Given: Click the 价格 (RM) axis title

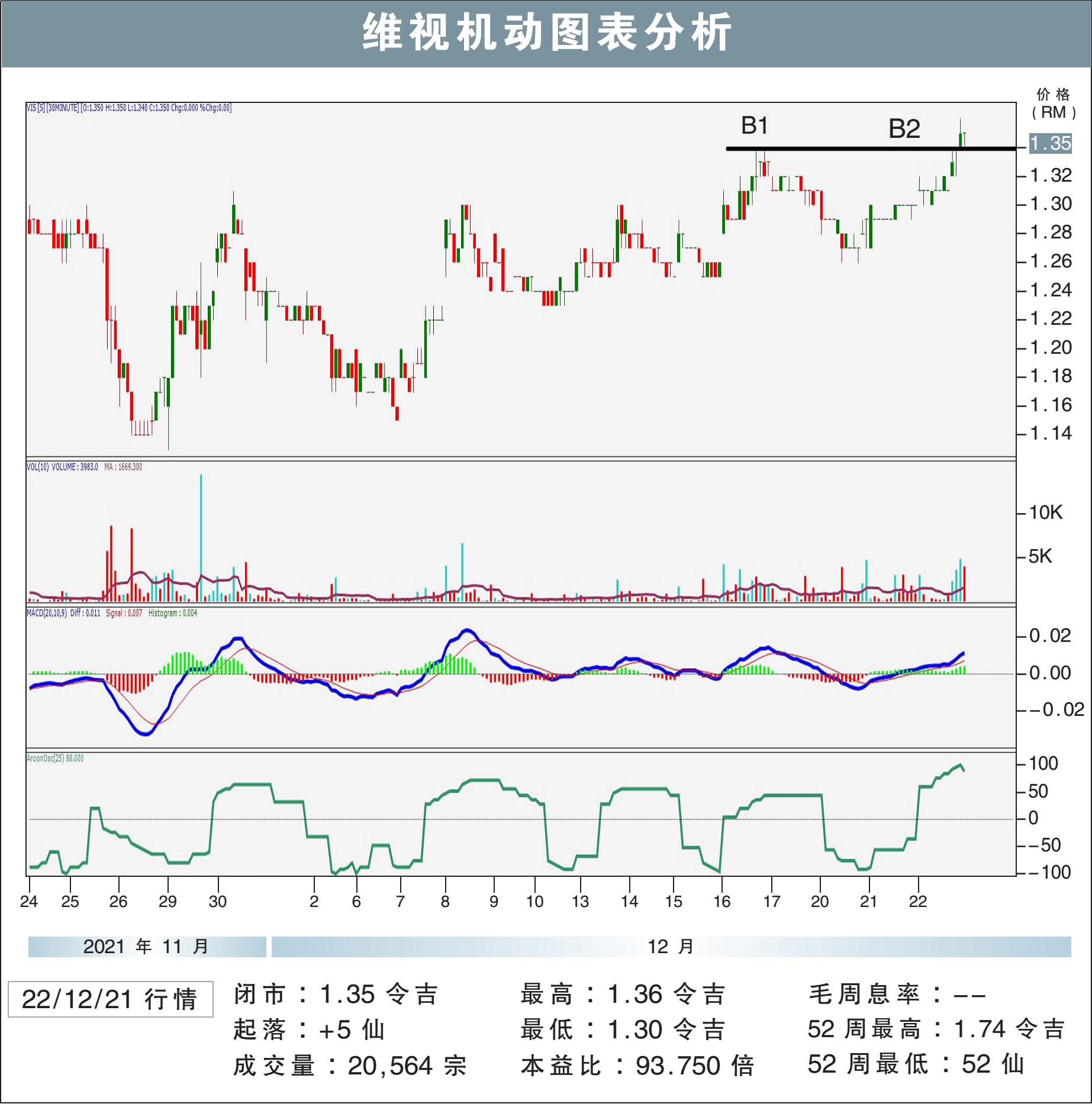Looking at the screenshot, I should click(x=1054, y=104).
